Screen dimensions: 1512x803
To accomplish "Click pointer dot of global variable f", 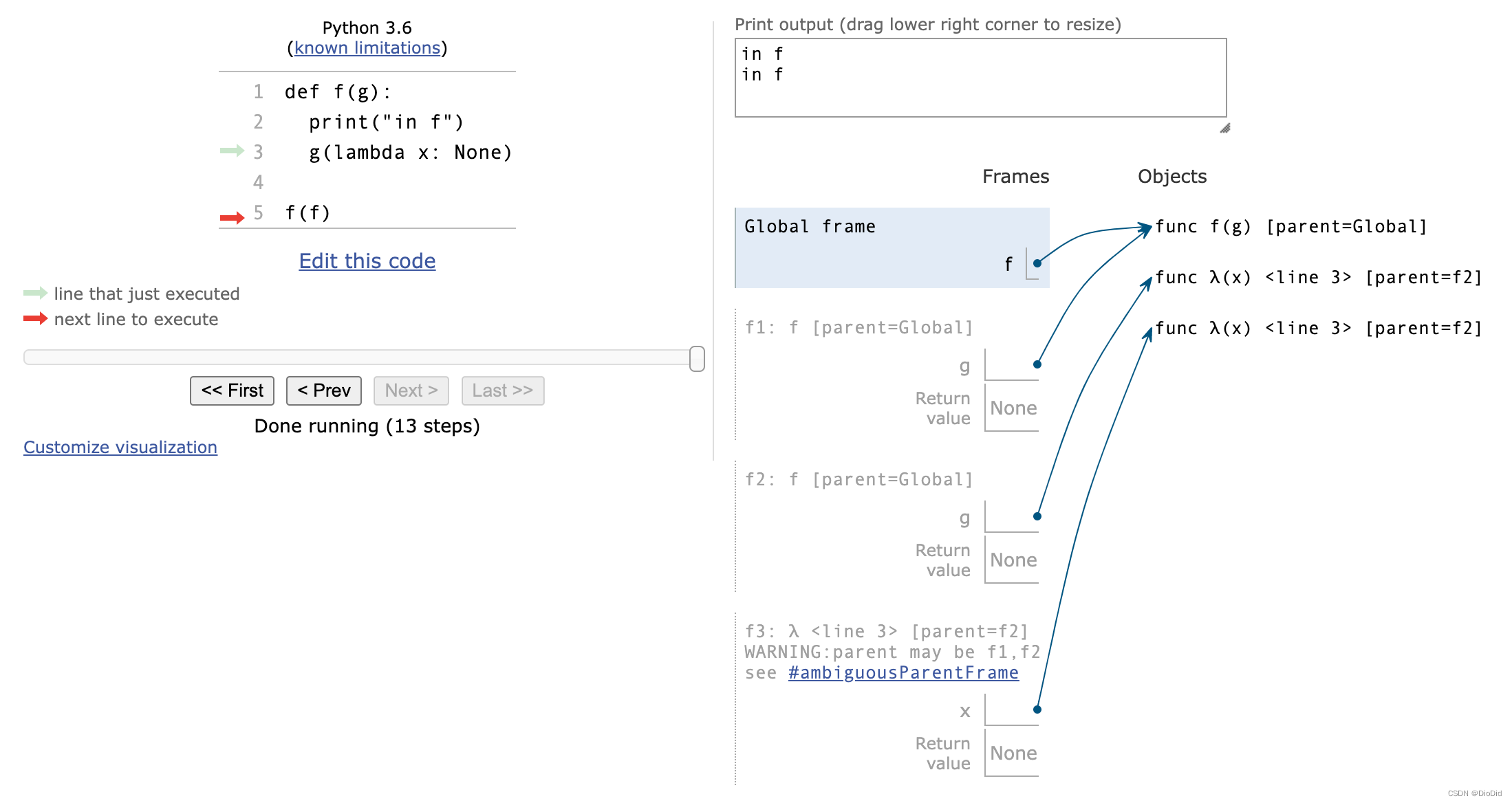I will click(1037, 263).
